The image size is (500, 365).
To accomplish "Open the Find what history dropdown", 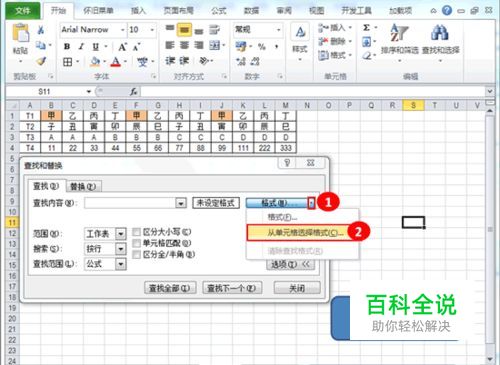I will coord(181,203).
